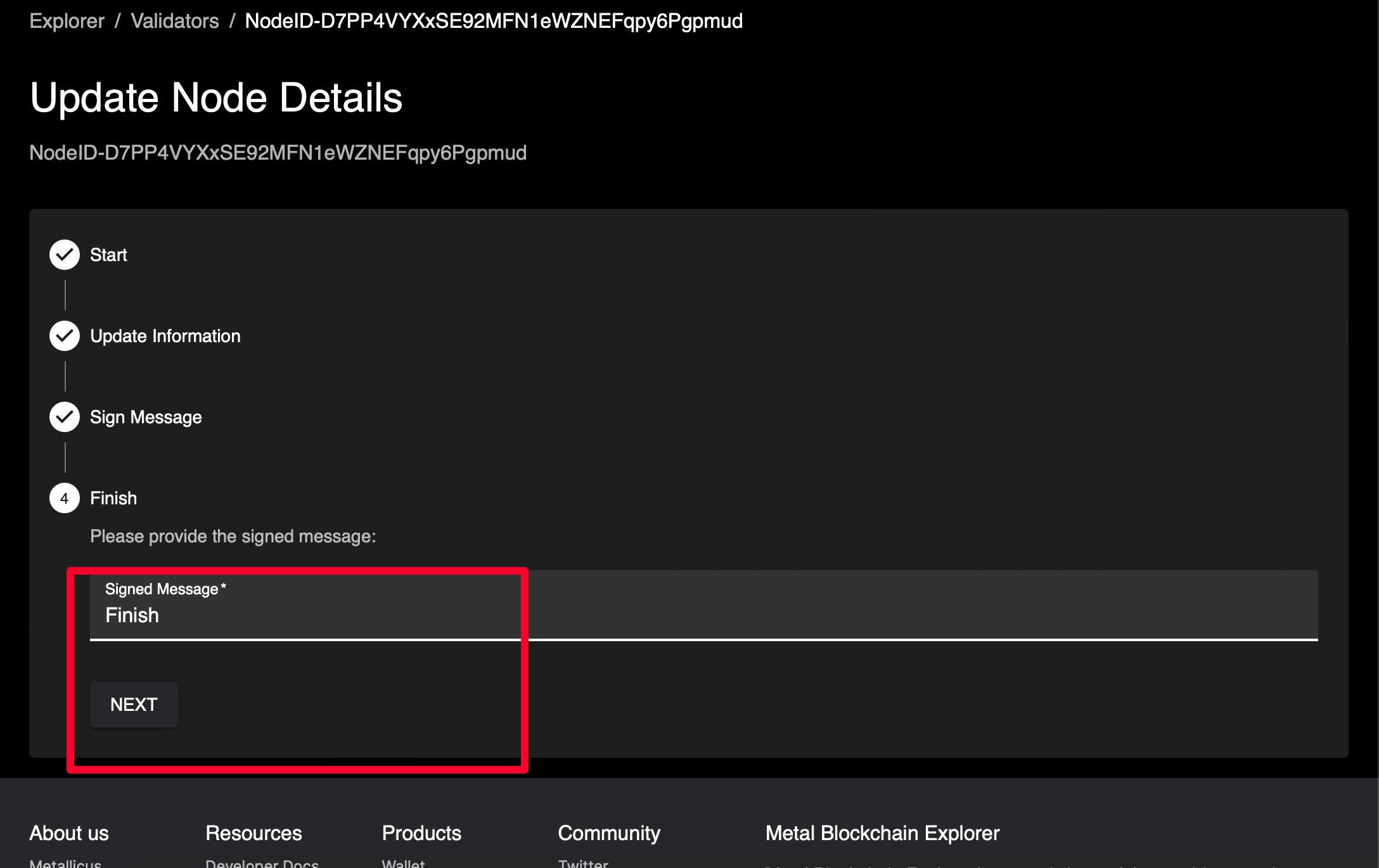Select the Start step label
Image resolution: width=1379 pixels, height=868 pixels.
point(108,255)
